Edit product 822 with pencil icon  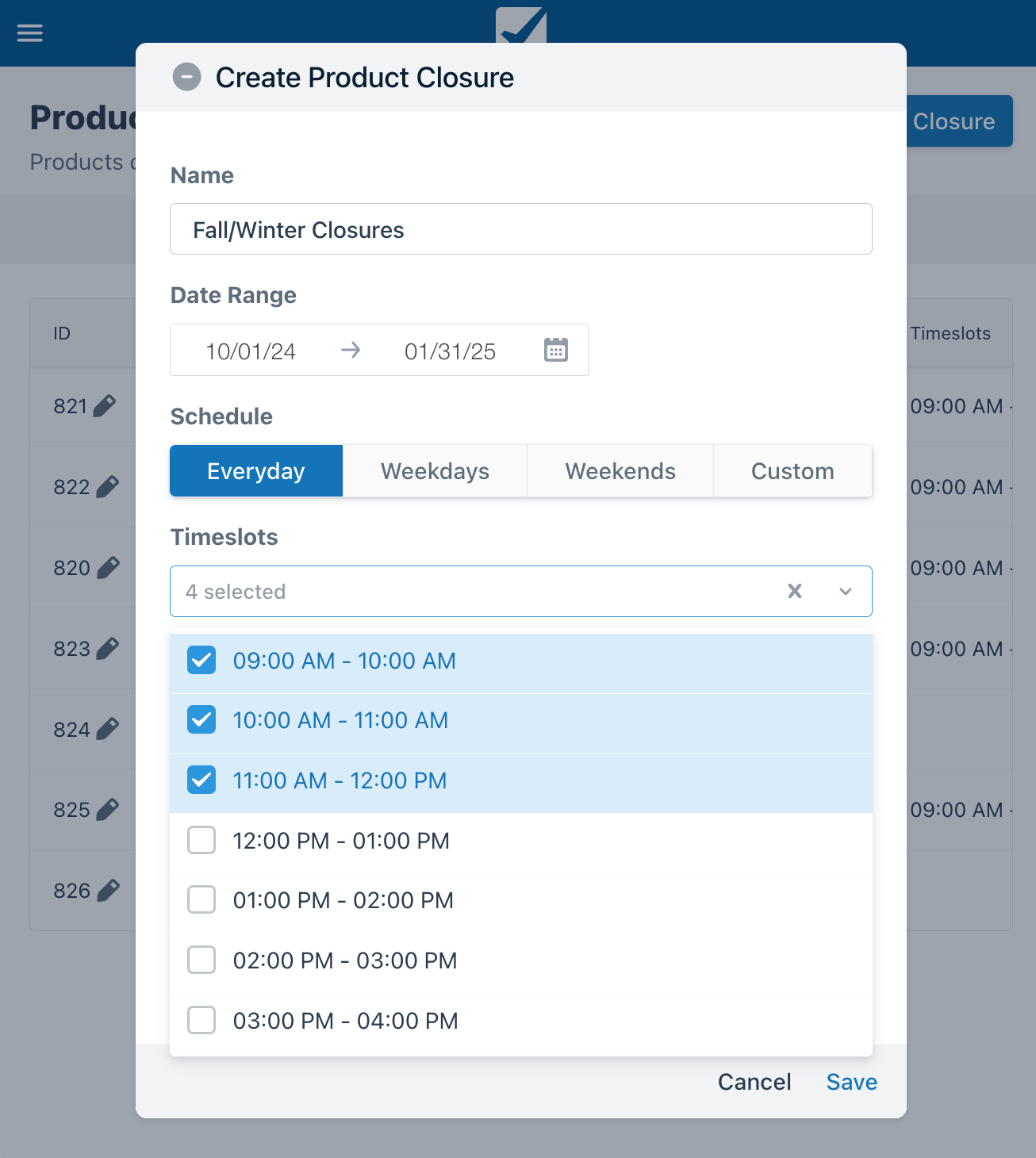[108, 487]
